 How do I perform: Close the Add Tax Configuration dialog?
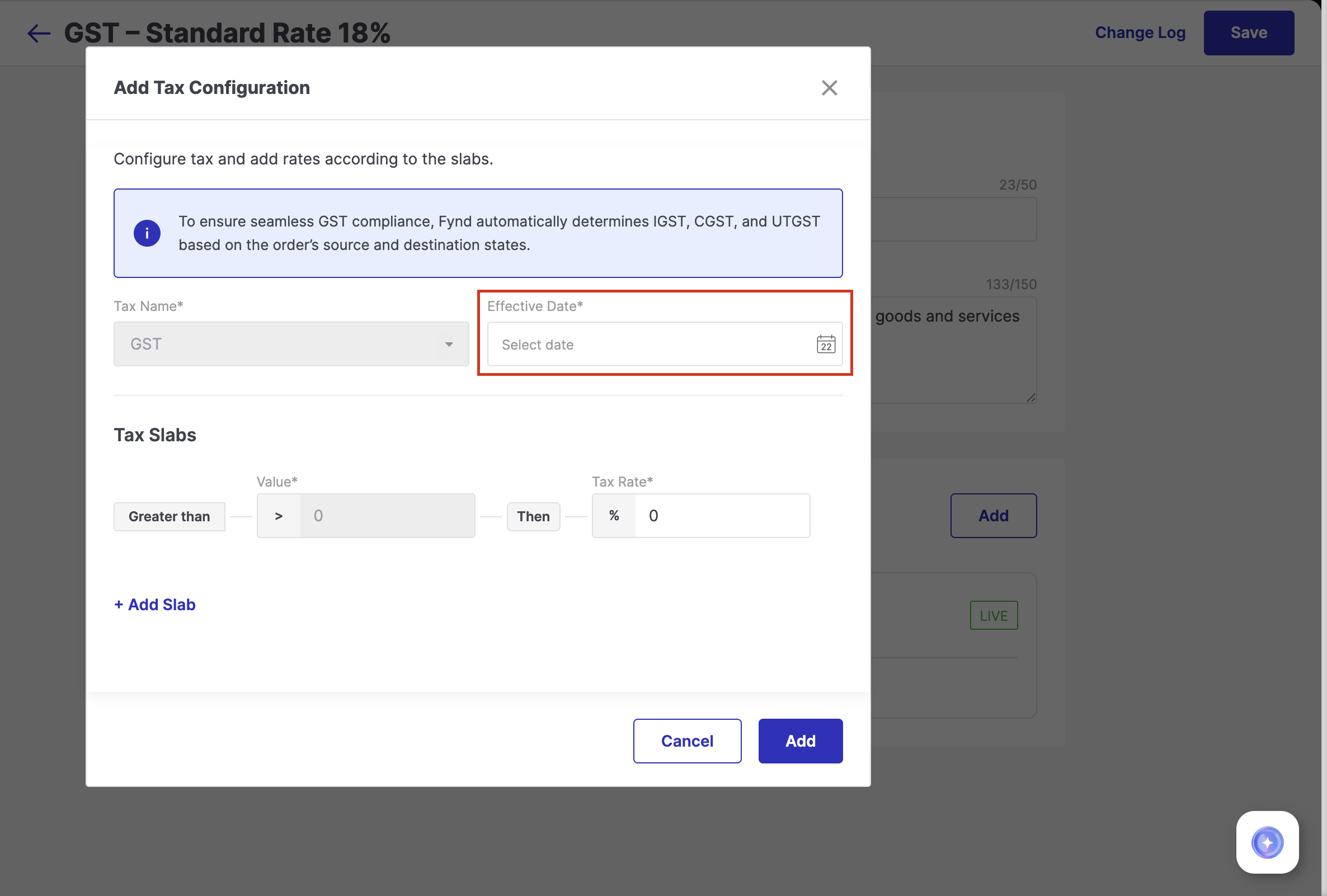point(829,88)
